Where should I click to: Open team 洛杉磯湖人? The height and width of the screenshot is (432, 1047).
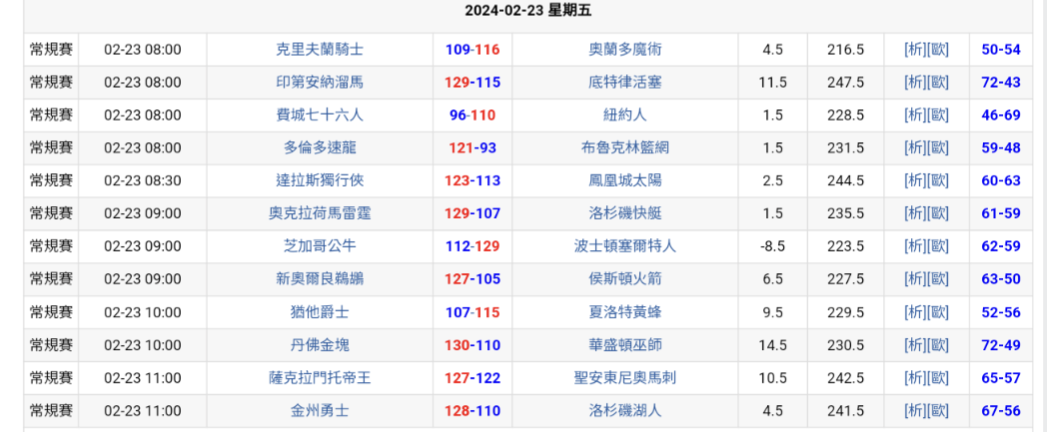coord(625,411)
